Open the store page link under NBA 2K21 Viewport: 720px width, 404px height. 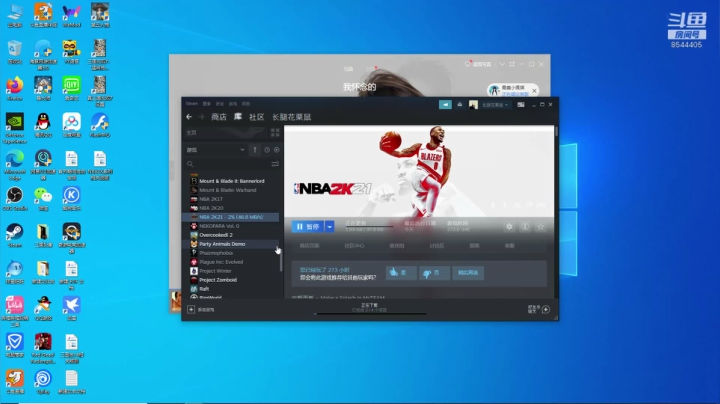tap(309, 246)
